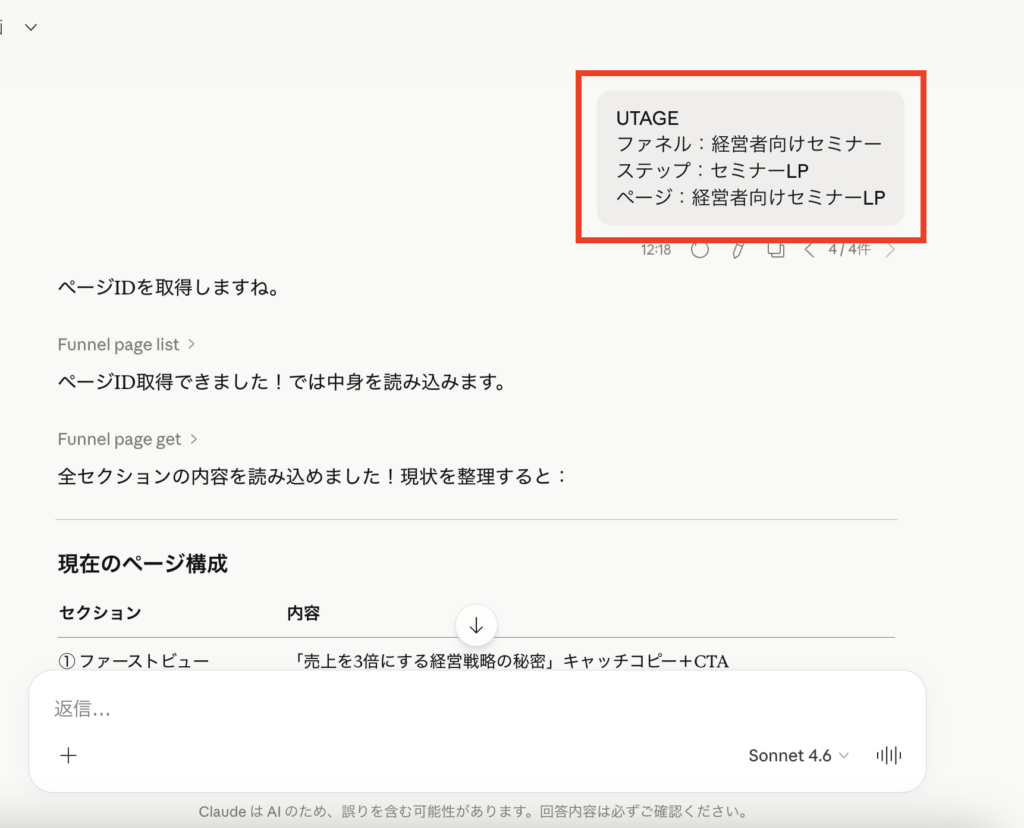Edit the UTAGE message via the pencil icon
Image resolution: width=1024 pixels, height=828 pixels.
click(x=737, y=250)
